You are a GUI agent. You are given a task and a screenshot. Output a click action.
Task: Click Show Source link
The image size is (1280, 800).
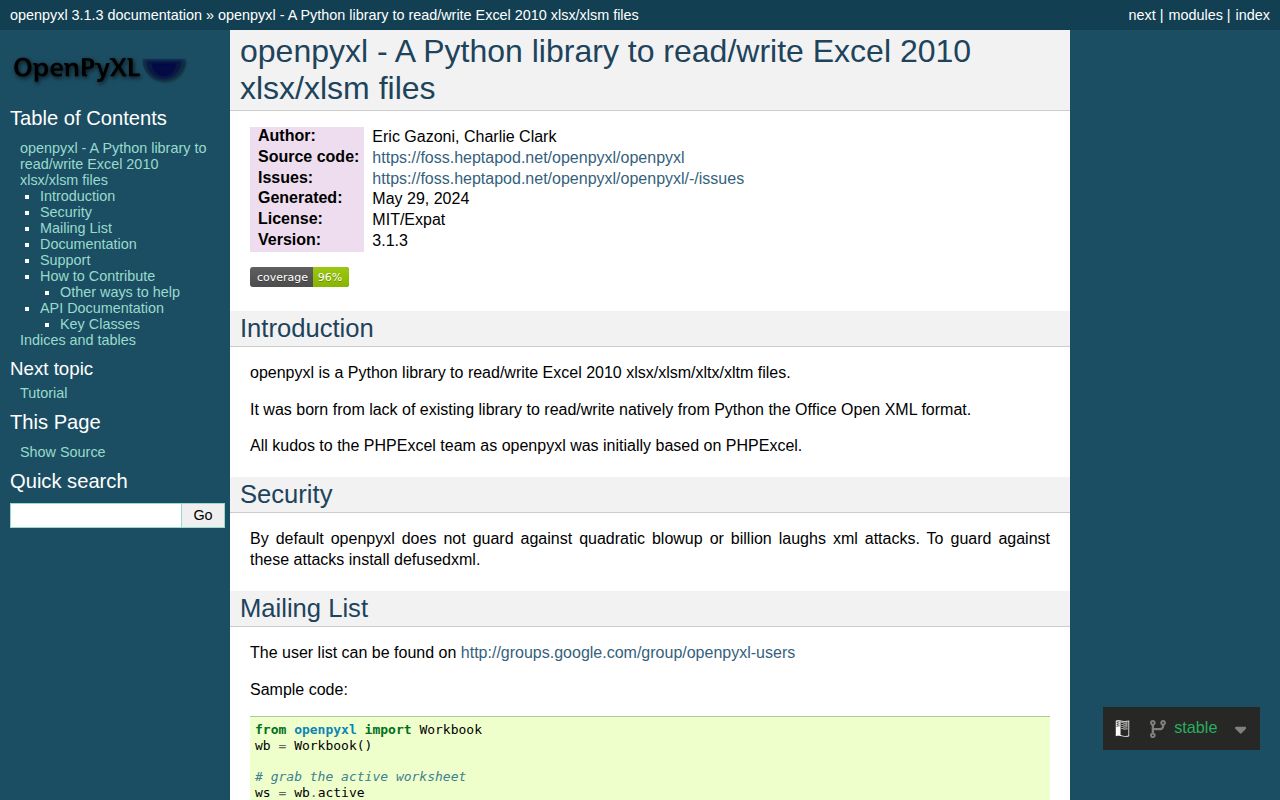point(62,452)
